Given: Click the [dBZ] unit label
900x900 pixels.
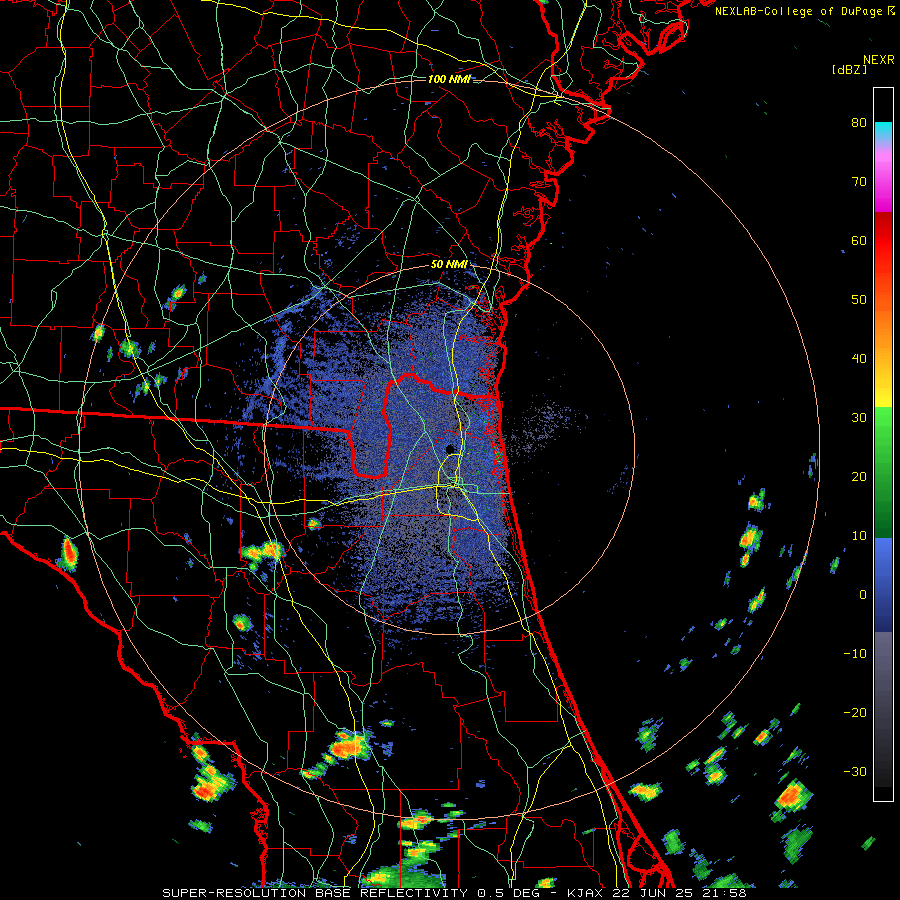Looking at the screenshot, I should pyautogui.click(x=849, y=70).
